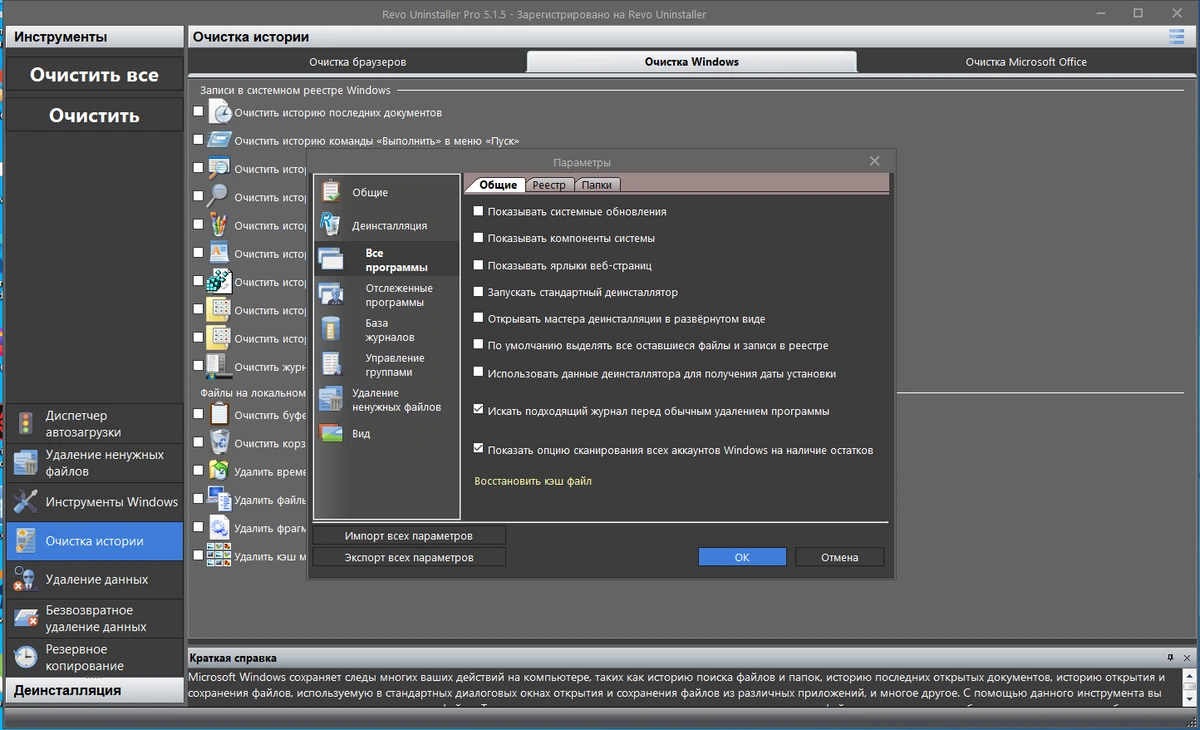This screenshot has height=730, width=1200.
Task: Enable Показывать компоненты системы
Action: coord(479,239)
